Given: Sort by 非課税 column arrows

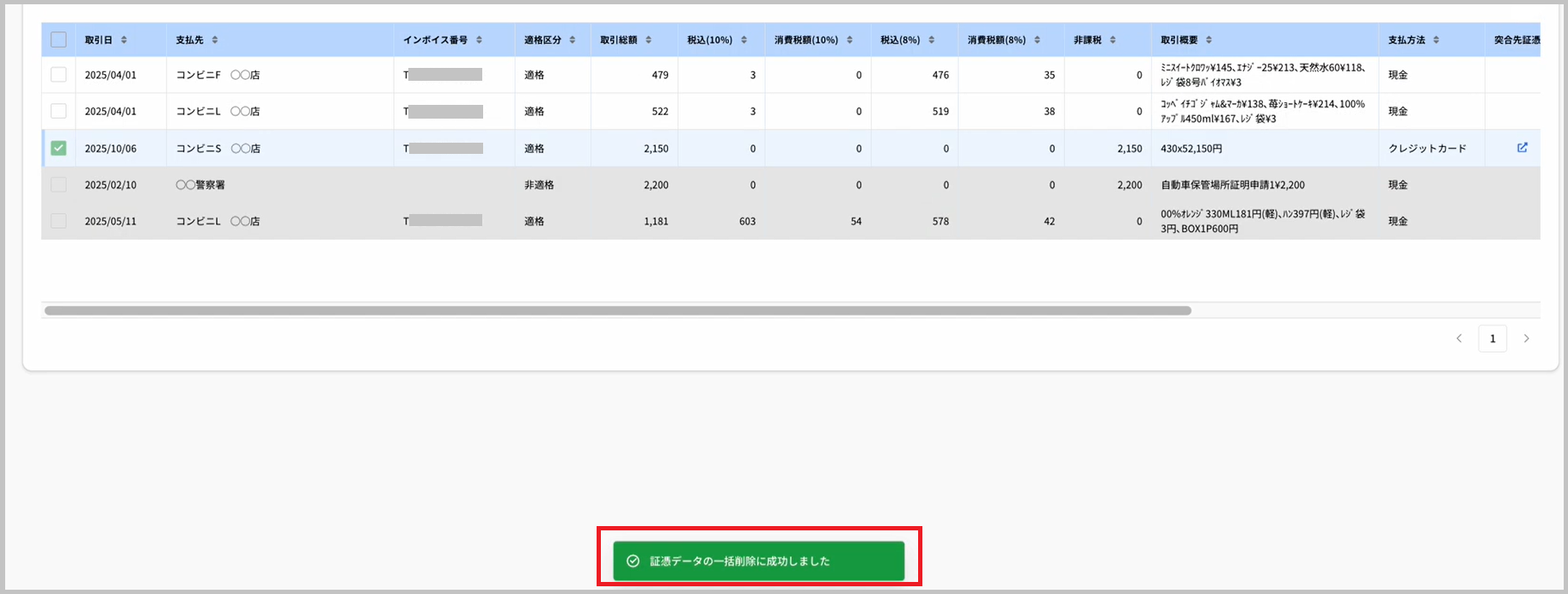Looking at the screenshot, I should point(1112,40).
